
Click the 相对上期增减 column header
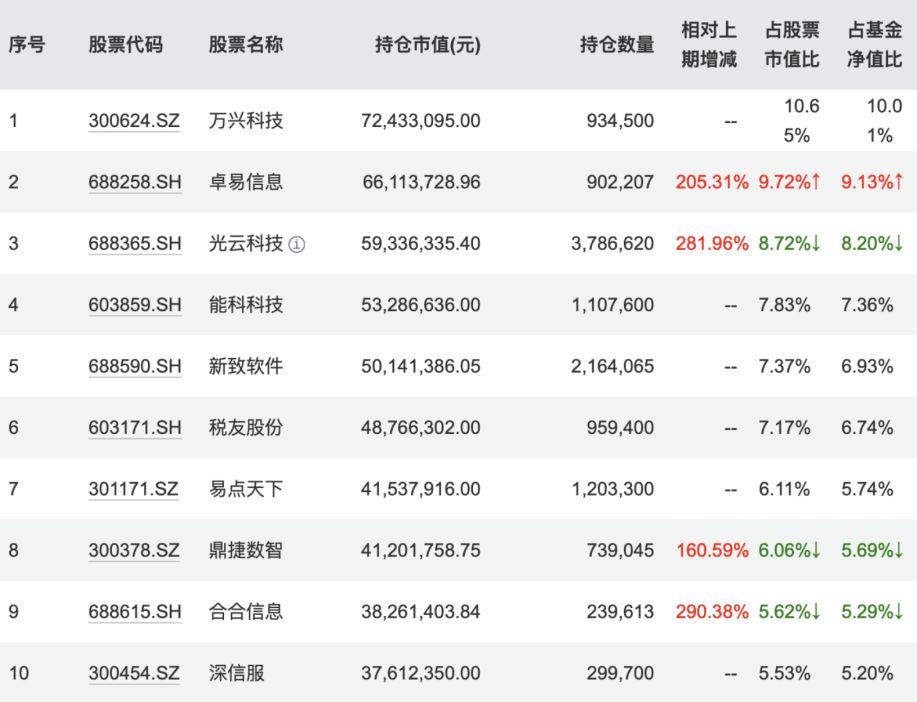[707, 44]
